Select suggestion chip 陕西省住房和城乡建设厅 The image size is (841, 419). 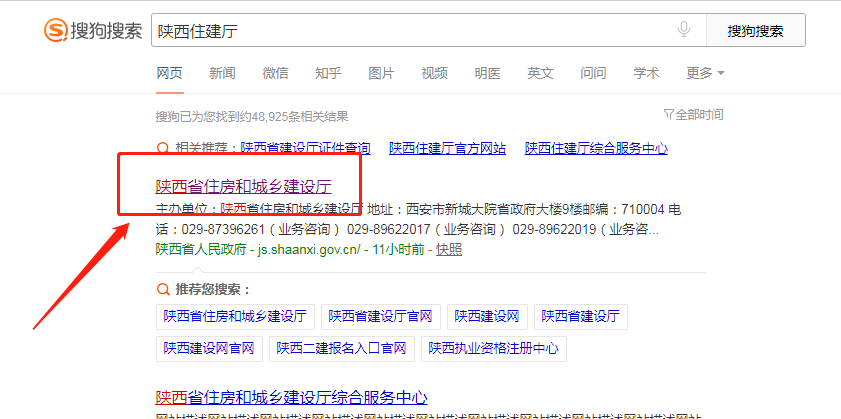point(235,317)
